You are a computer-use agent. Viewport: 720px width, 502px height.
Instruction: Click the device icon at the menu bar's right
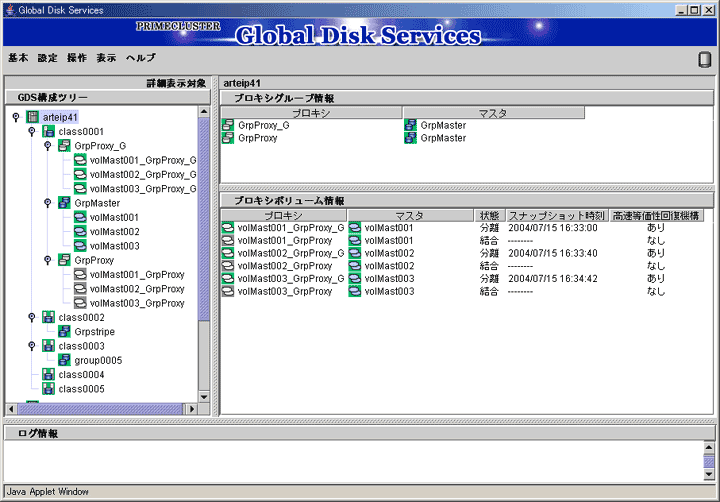coord(704,60)
